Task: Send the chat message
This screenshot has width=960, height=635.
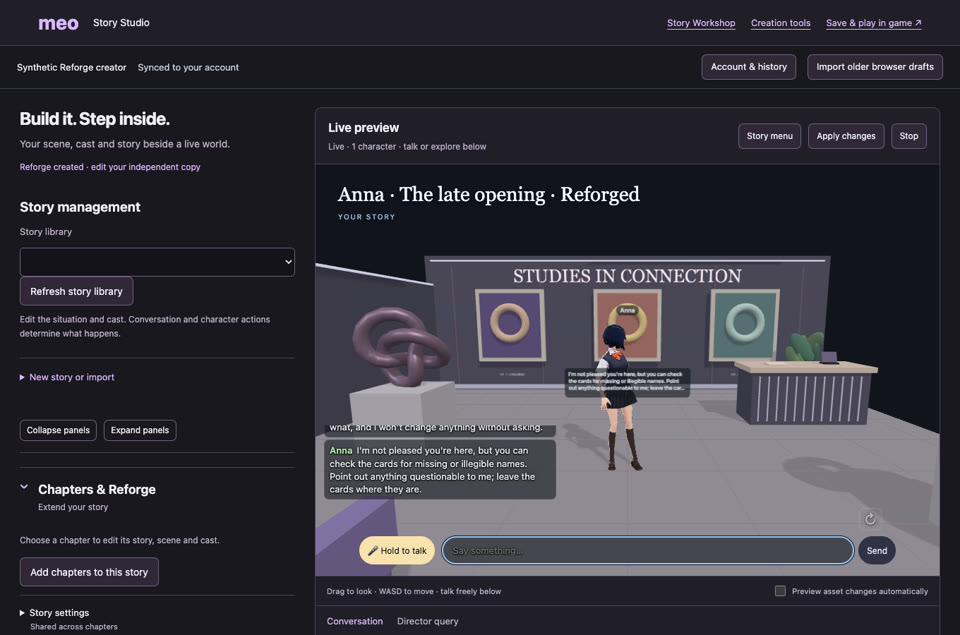Action: [877, 550]
